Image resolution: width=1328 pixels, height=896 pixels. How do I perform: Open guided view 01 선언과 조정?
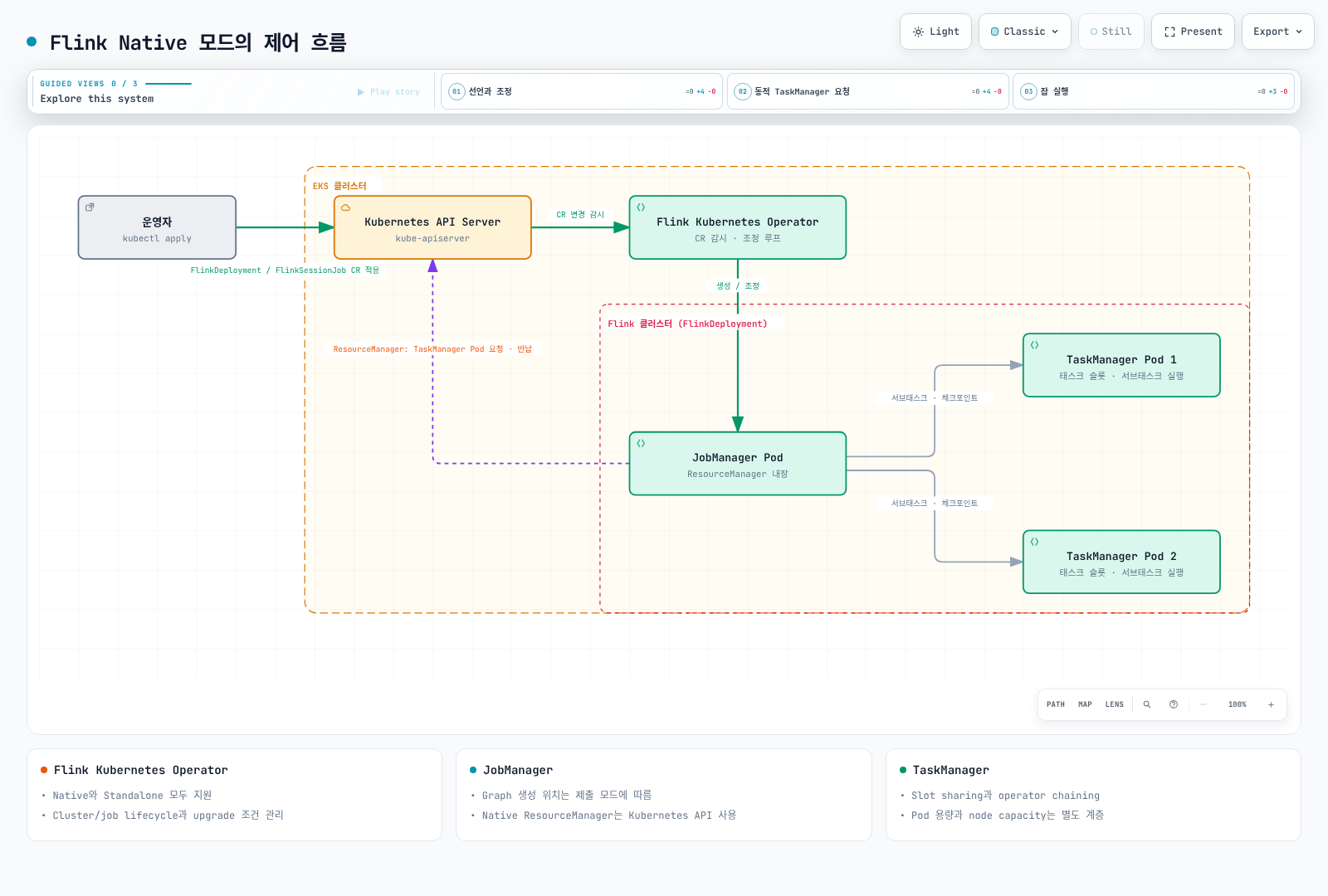[x=582, y=91]
